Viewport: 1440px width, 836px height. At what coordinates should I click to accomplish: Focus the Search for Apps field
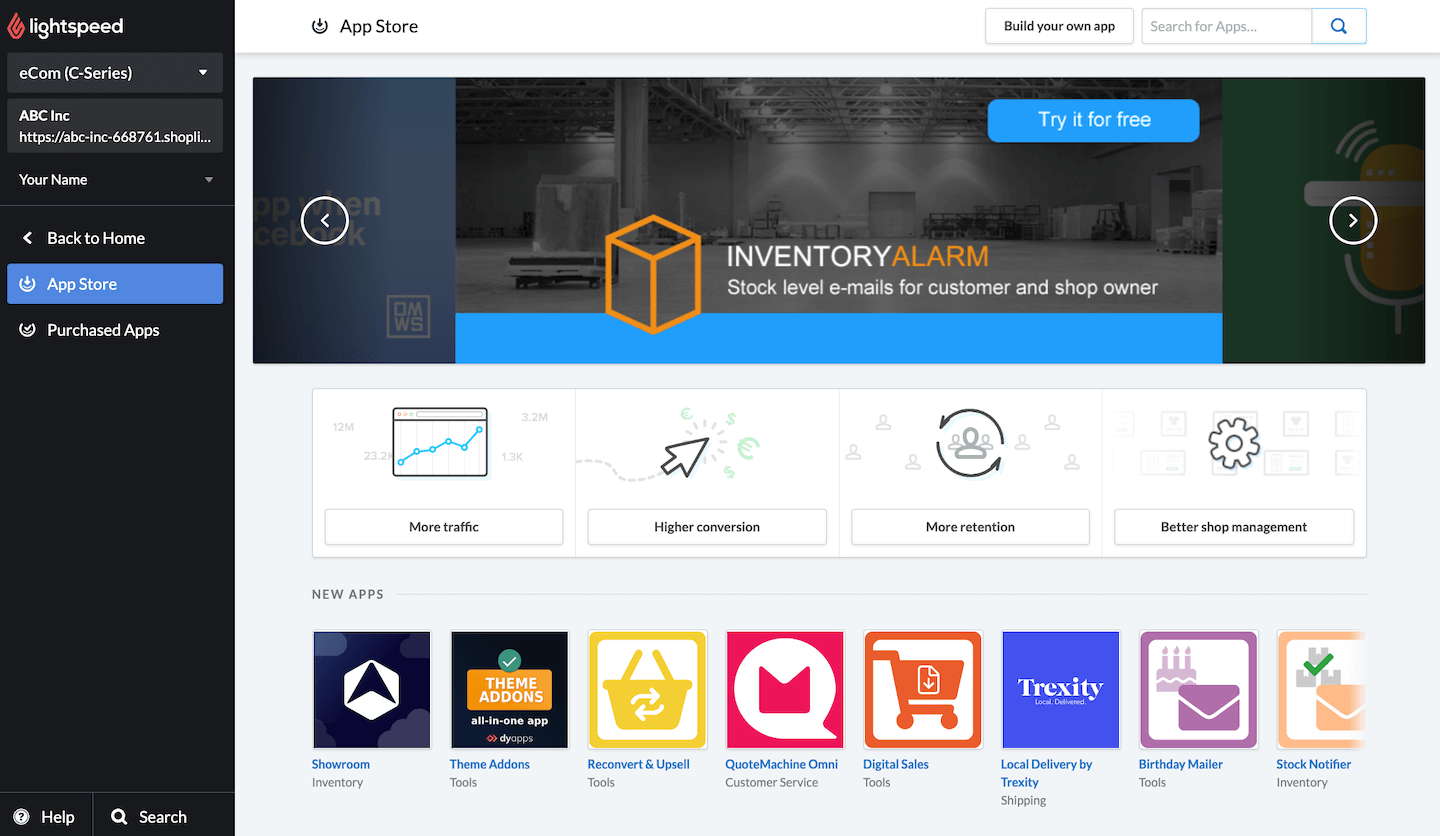(1226, 26)
